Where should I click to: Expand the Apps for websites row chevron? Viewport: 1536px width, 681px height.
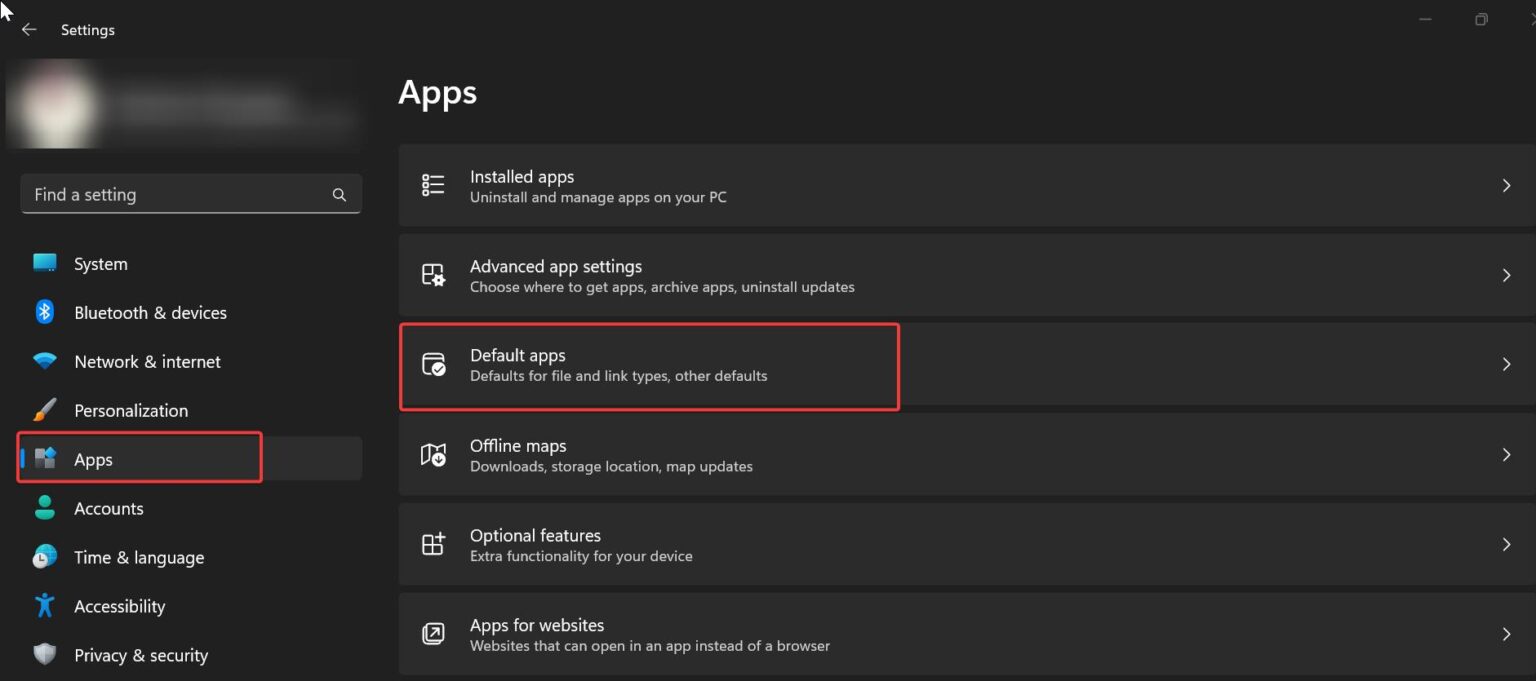coord(1506,634)
